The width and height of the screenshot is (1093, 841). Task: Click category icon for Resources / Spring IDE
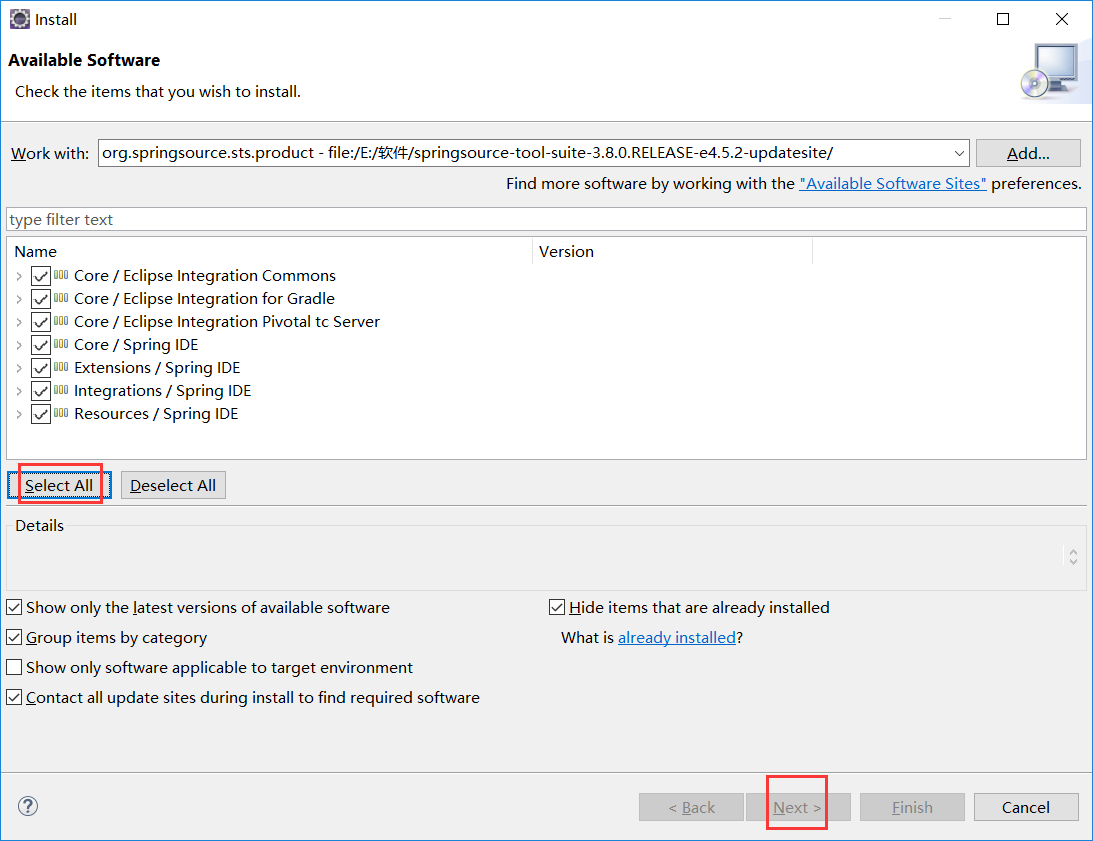pos(61,413)
